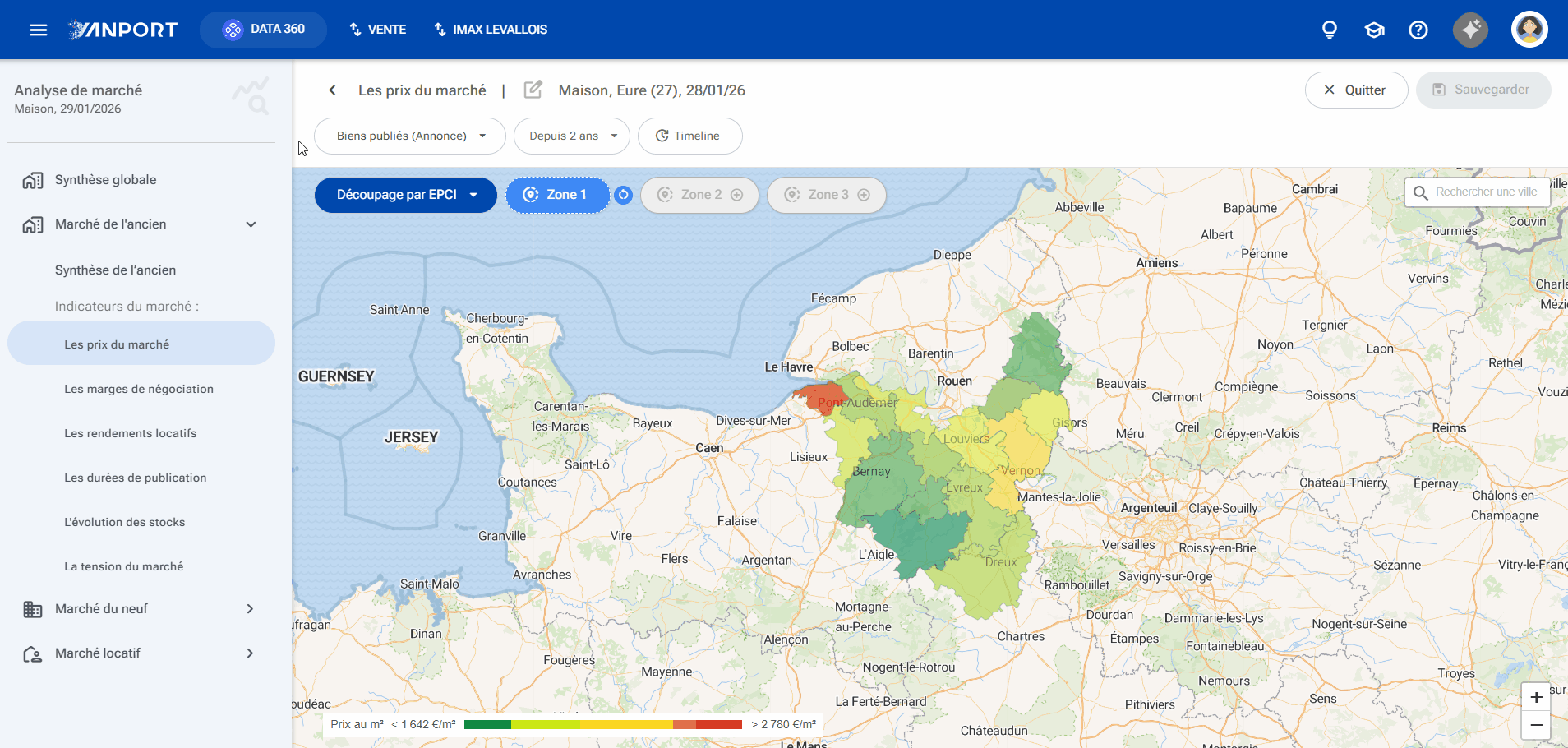Click the Yanport logo
The width and height of the screenshot is (1568, 748).
pos(122,30)
